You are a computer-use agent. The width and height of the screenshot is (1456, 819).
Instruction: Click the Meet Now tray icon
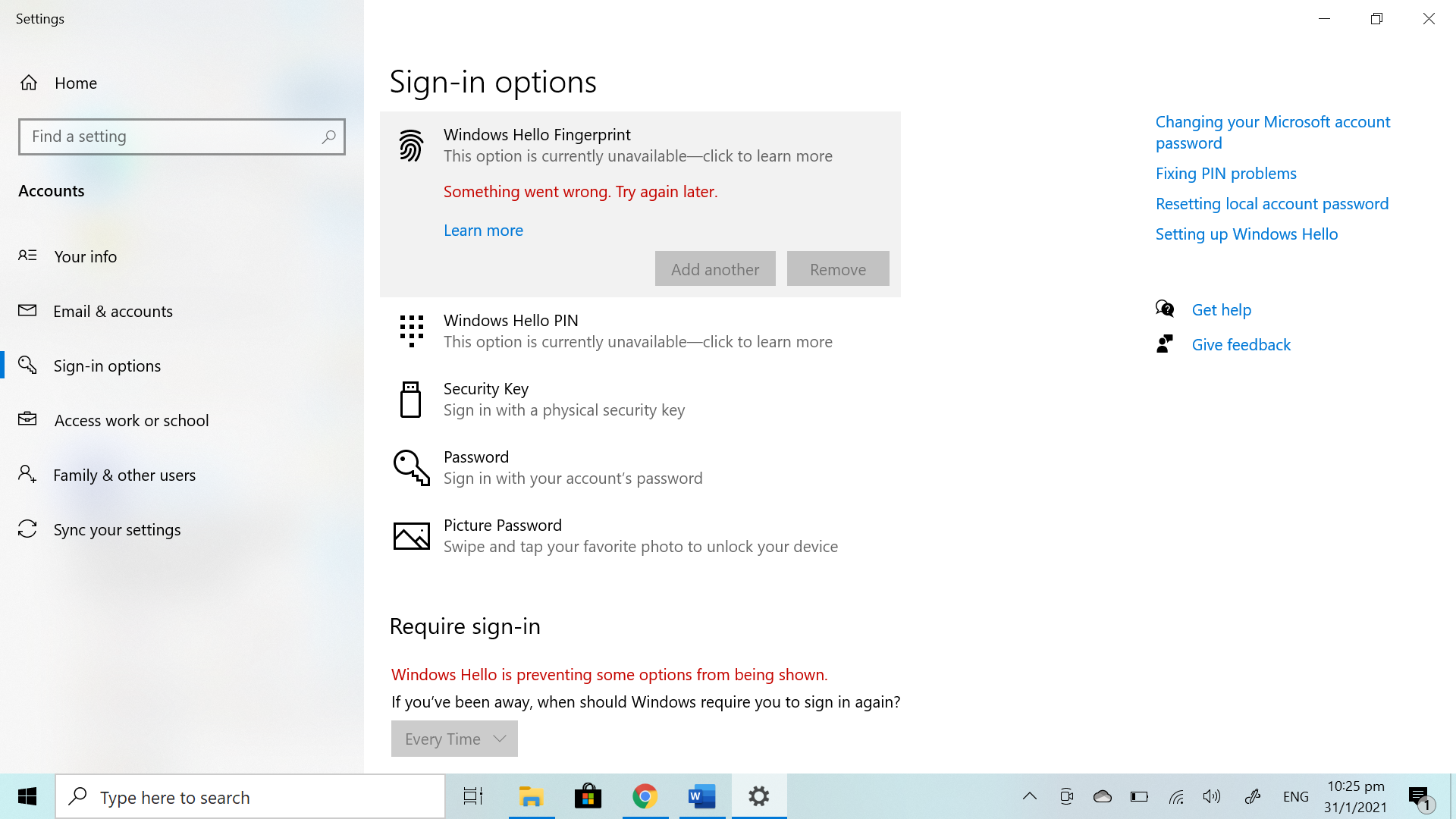click(1066, 796)
